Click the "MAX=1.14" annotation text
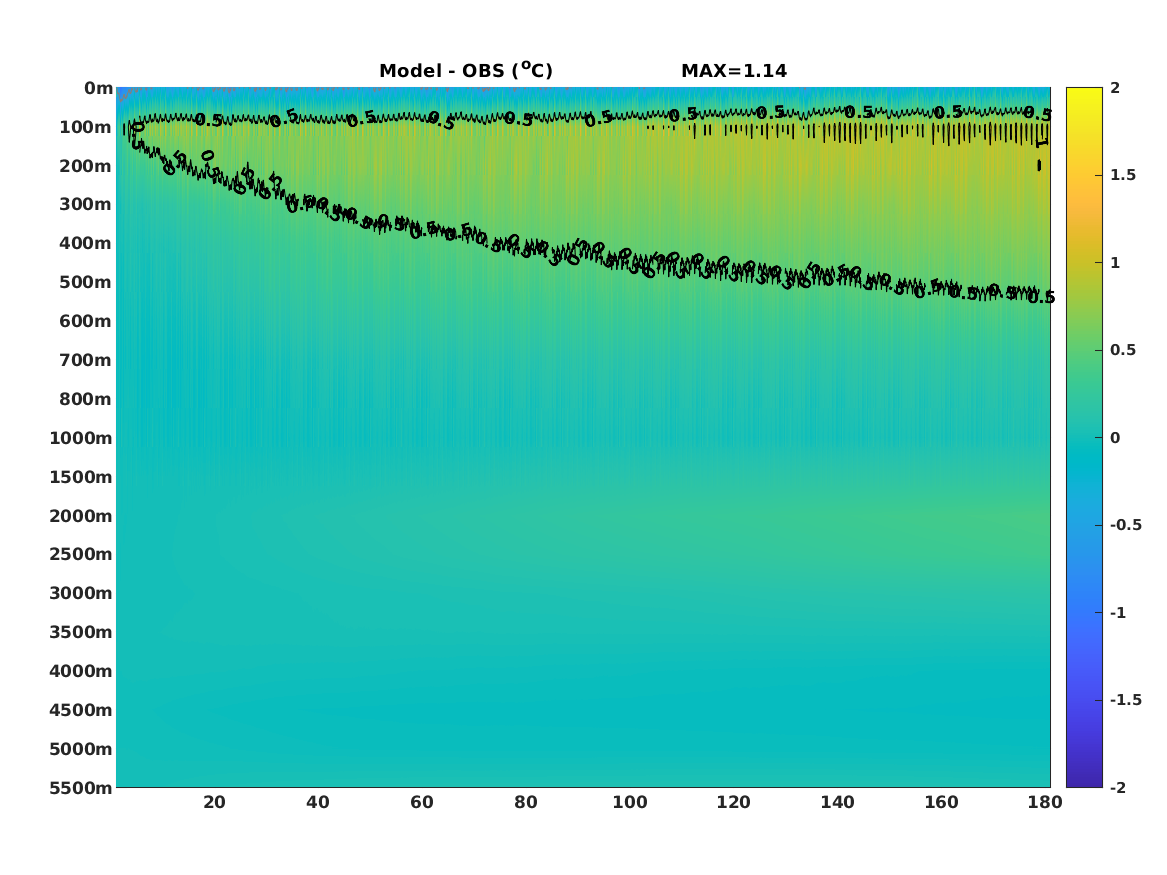 pos(734,71)
